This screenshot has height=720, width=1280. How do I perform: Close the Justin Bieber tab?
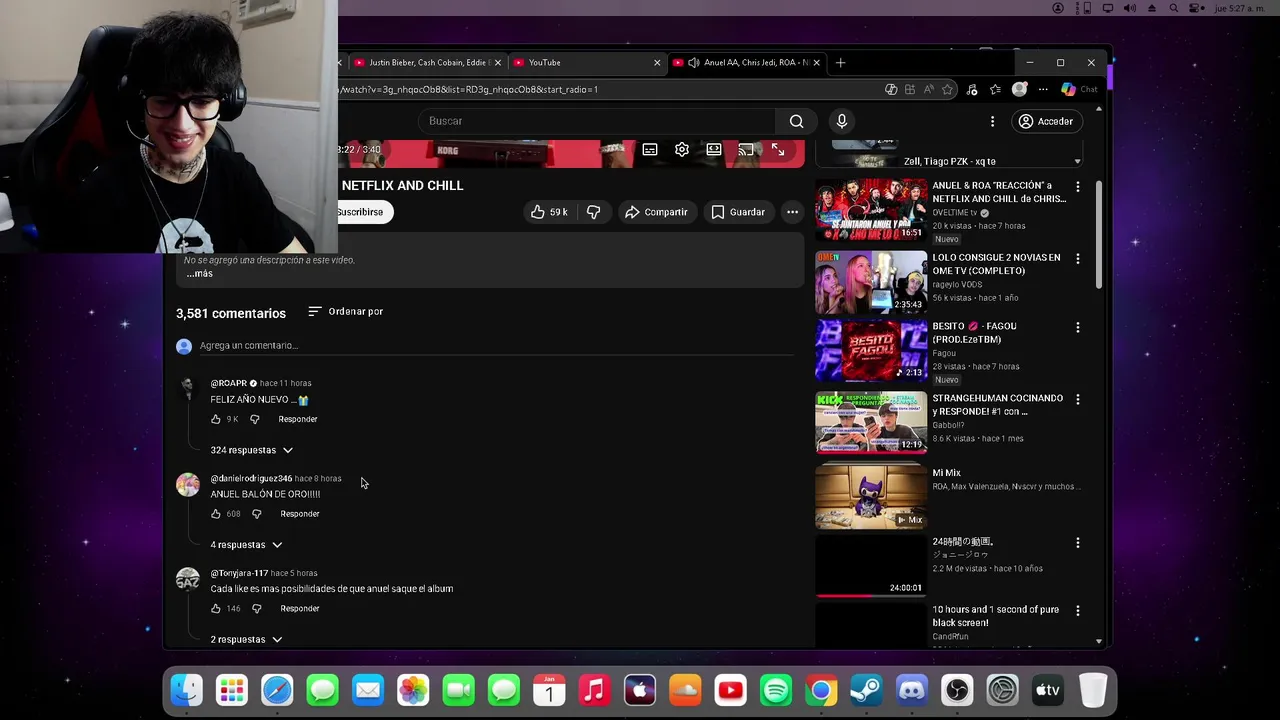click(x=497, y=62)
